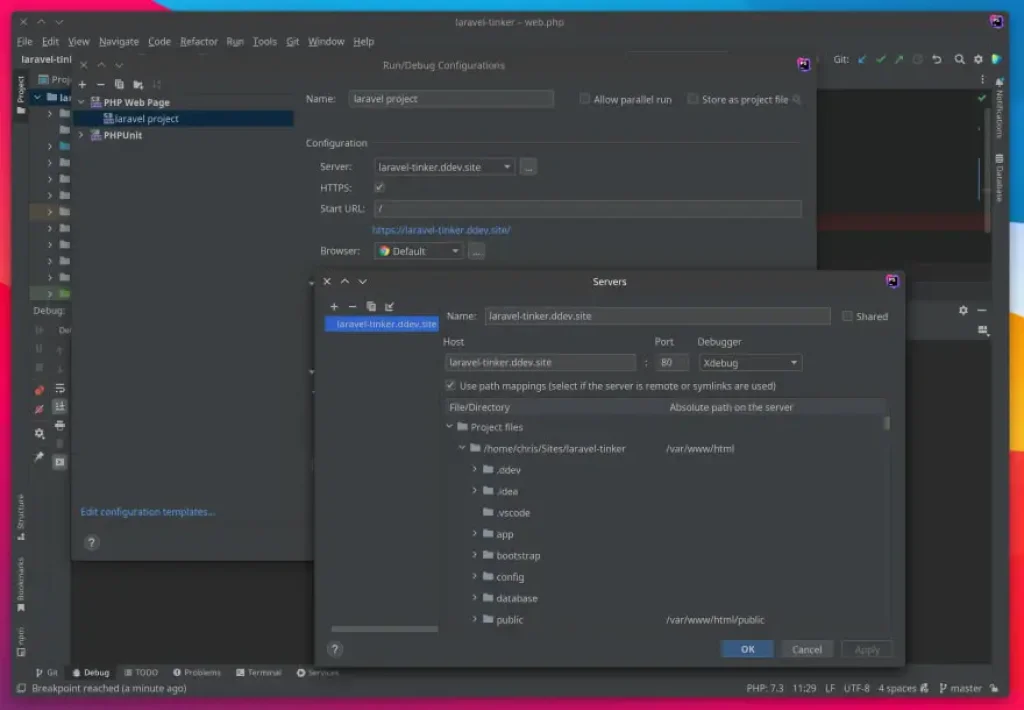Viewport: 1024px width, 710px height.
Task: Enable the Shared checkbox for the server
Action: [848, 316]
